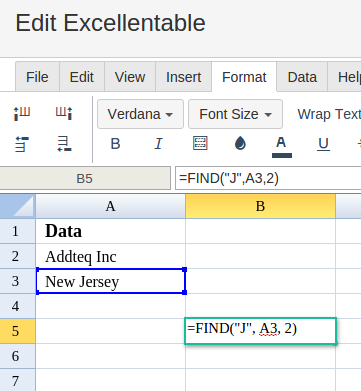Switch to the Insert tab

pos(183,77)
